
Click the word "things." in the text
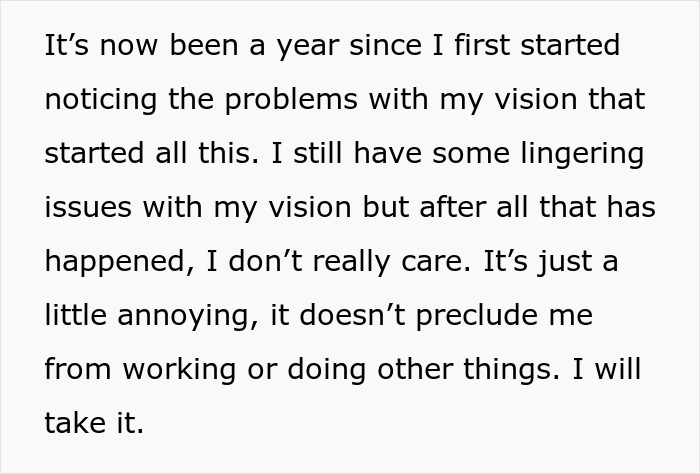point(511,371)
